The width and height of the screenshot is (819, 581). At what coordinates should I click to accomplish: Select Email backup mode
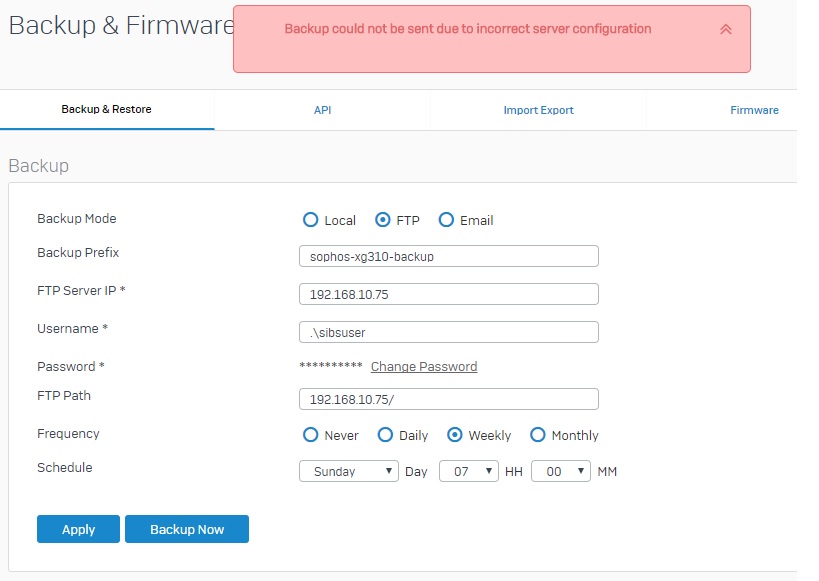coord(446,220)
